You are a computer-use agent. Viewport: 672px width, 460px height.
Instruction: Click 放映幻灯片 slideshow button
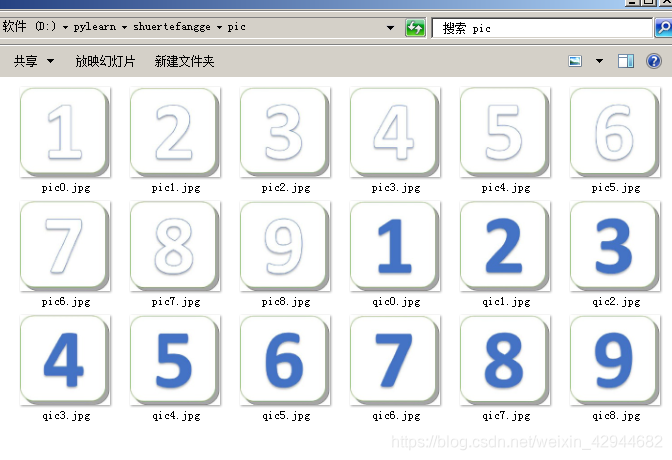coord(105,61)
